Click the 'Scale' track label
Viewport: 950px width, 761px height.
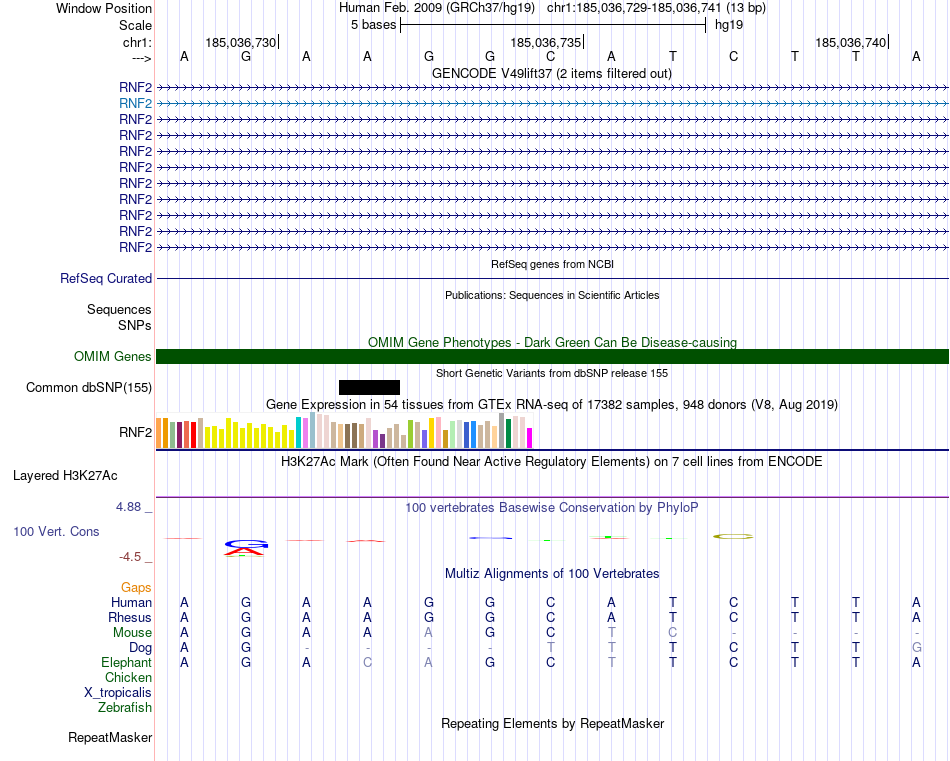[135, 25]
